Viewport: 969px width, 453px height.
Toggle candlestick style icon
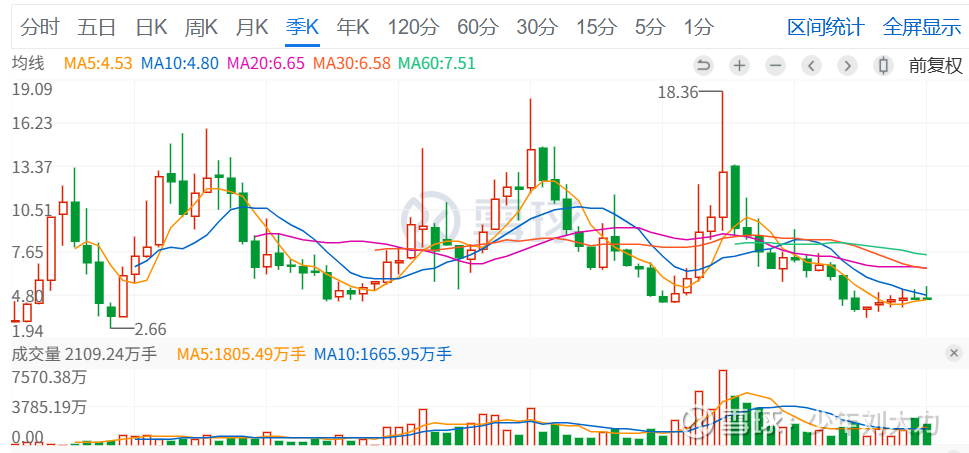click(x=884, y=65)
